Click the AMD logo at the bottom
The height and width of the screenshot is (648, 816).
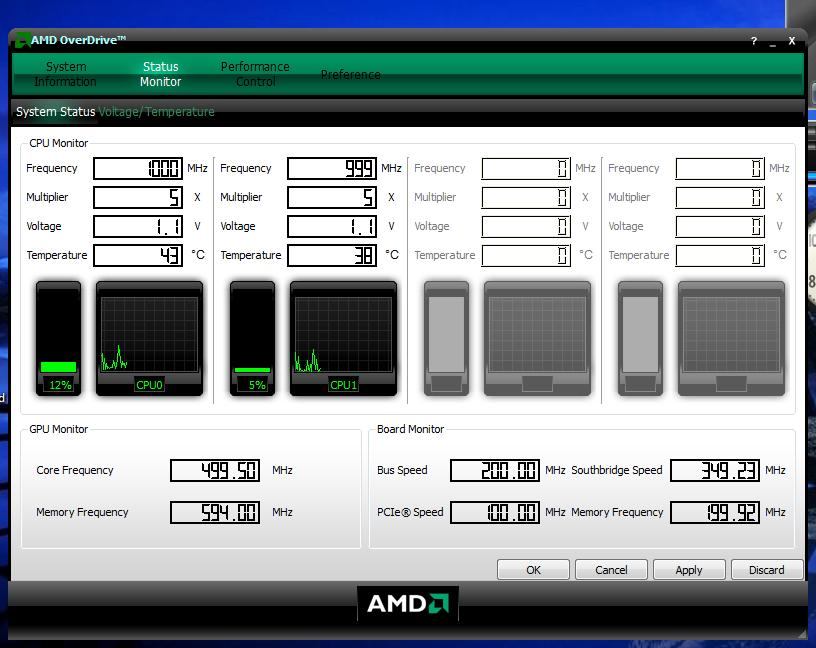click(x=407, y=604)
